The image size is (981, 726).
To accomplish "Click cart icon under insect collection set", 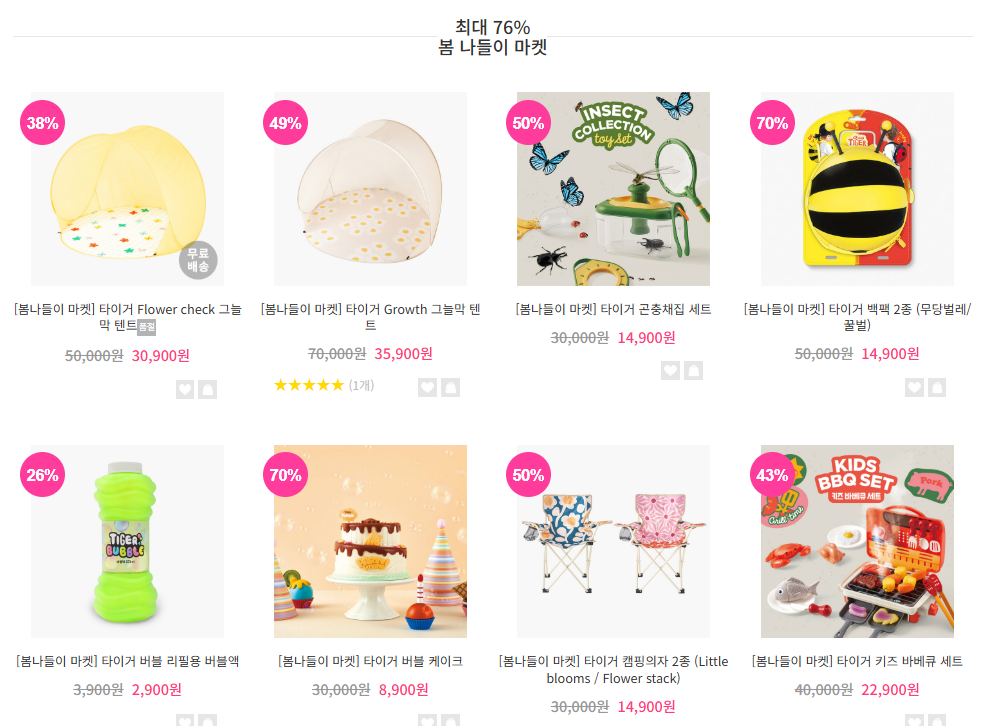I will click(x=693, y=371).
